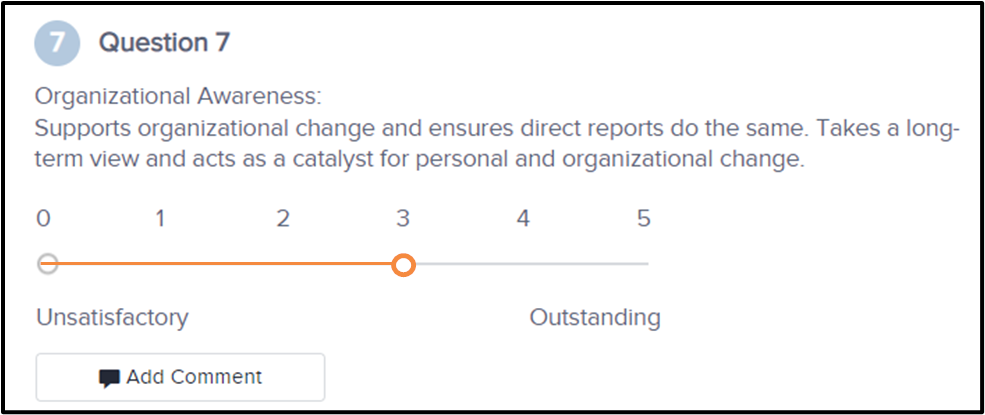Click the speech bubble comment icon
This screenshot has height=415, width=985.
click(109, 378)
